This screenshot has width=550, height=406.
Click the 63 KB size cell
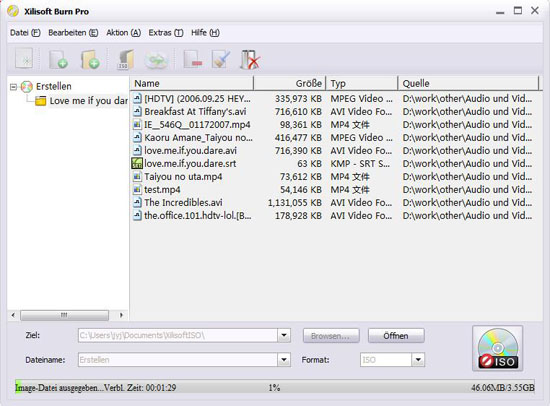tap(309, 164)
